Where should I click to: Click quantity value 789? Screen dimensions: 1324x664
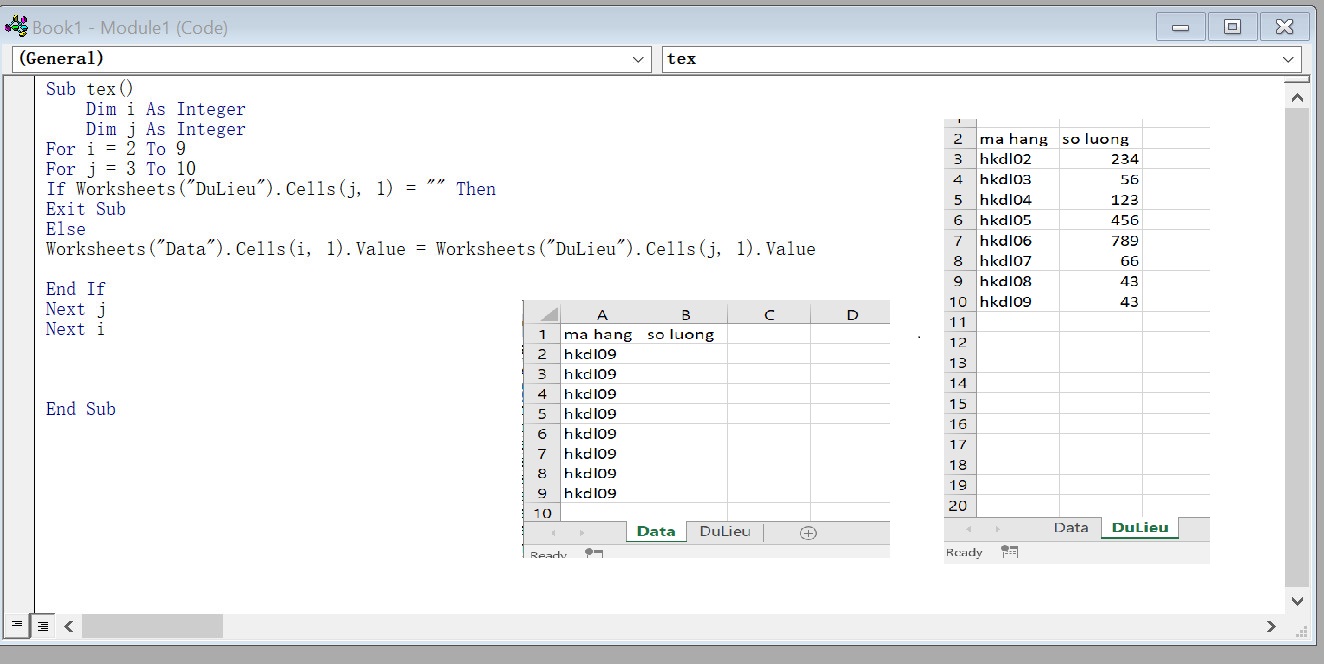[1124, 240]
